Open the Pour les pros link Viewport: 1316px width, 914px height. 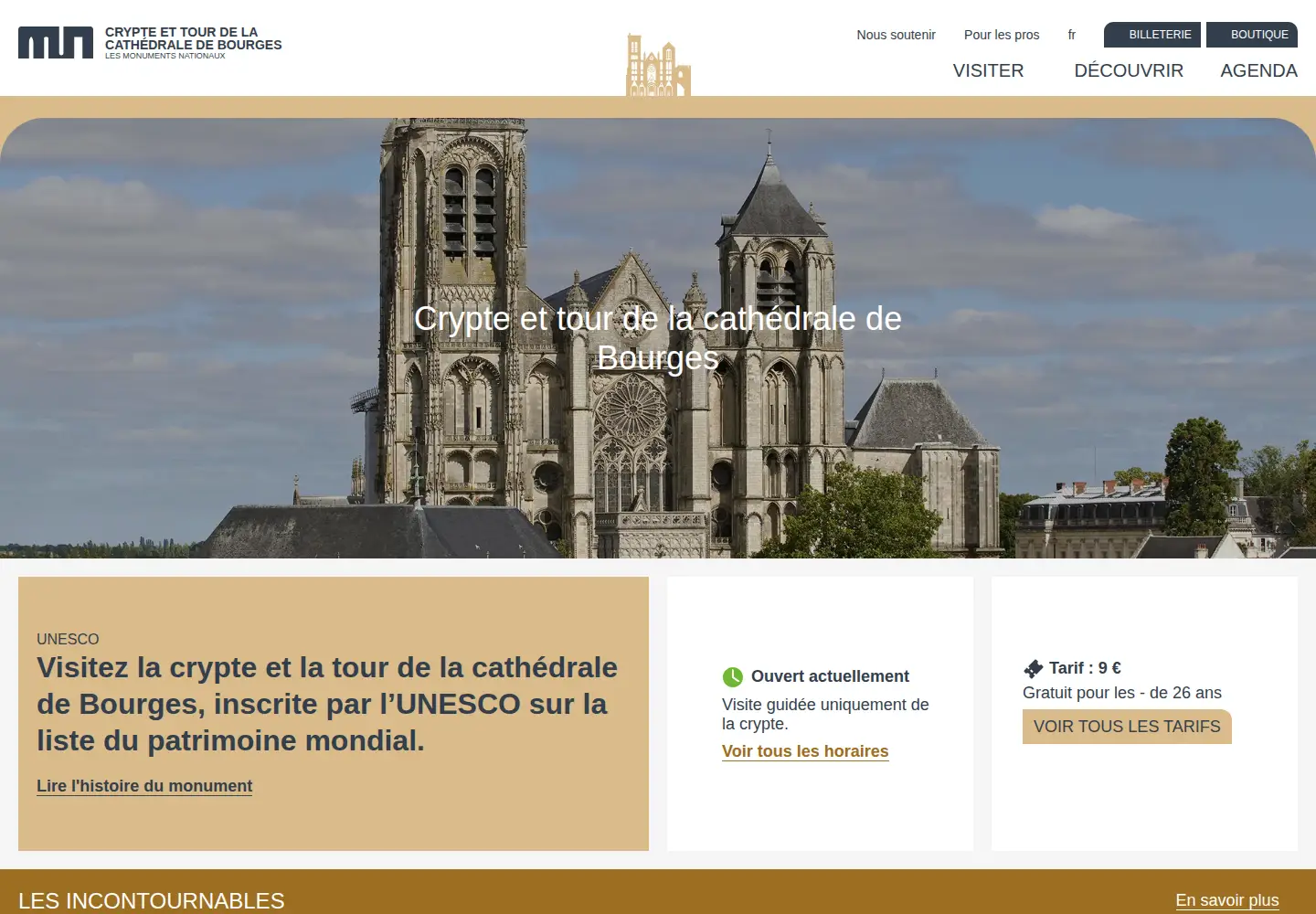coord(1002,35)
